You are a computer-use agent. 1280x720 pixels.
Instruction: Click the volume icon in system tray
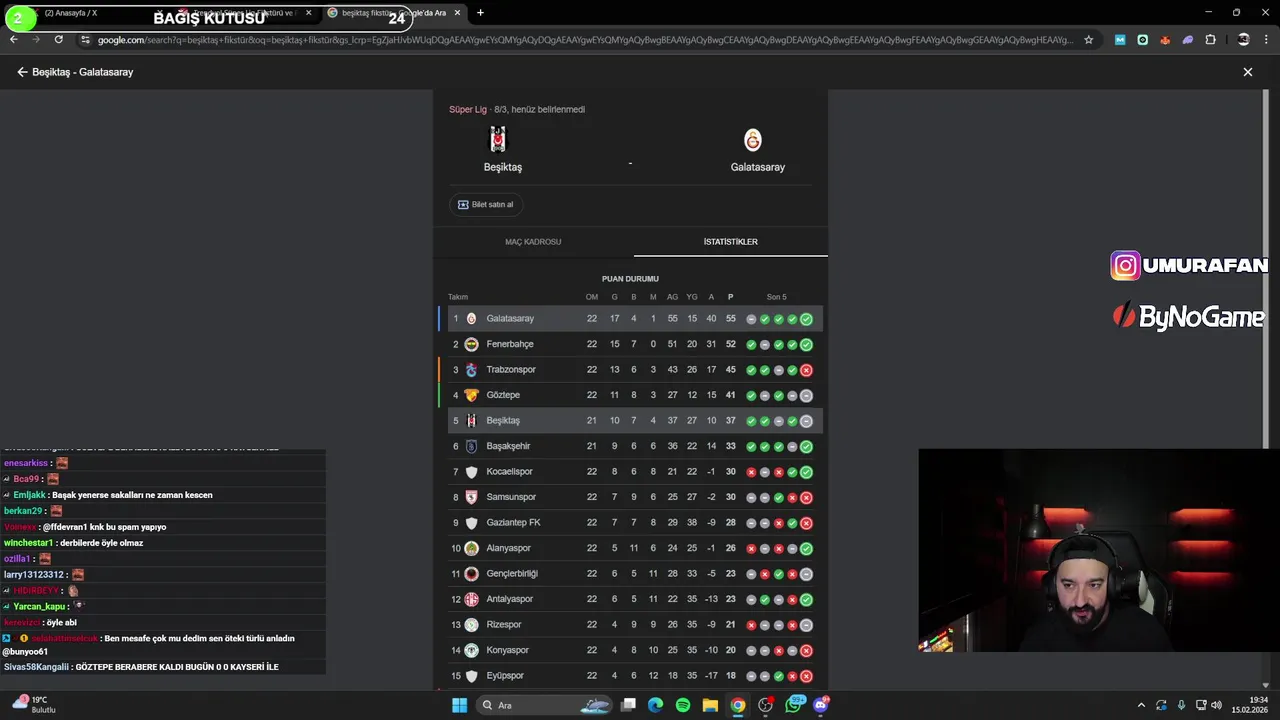(1216, 705)
